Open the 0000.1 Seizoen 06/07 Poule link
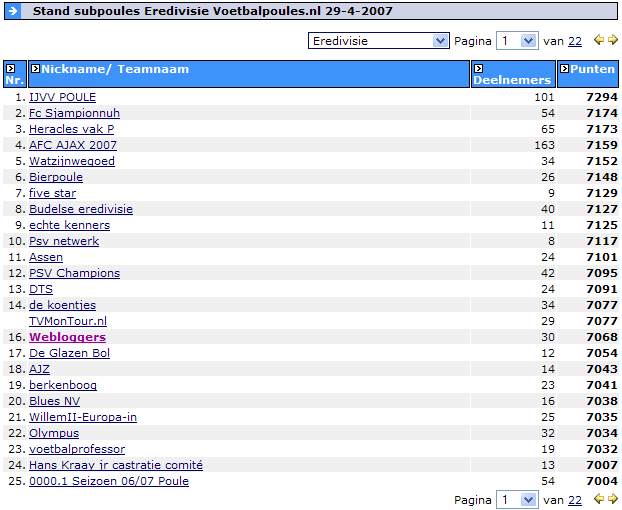Viewport: 622px width, 510px height. 108,481
